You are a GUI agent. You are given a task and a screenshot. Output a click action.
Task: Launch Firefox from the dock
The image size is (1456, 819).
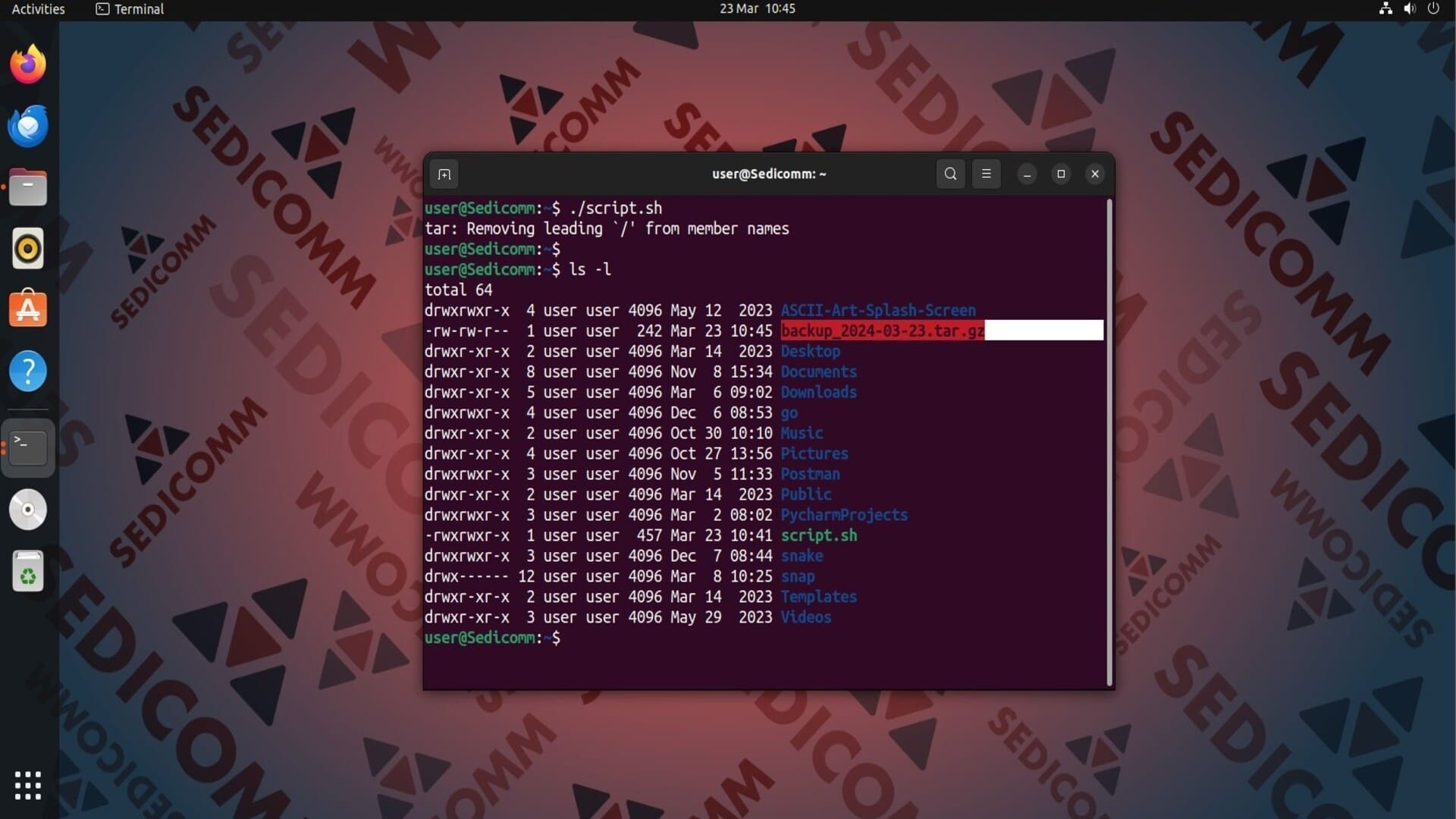click(x=28, y=64)
